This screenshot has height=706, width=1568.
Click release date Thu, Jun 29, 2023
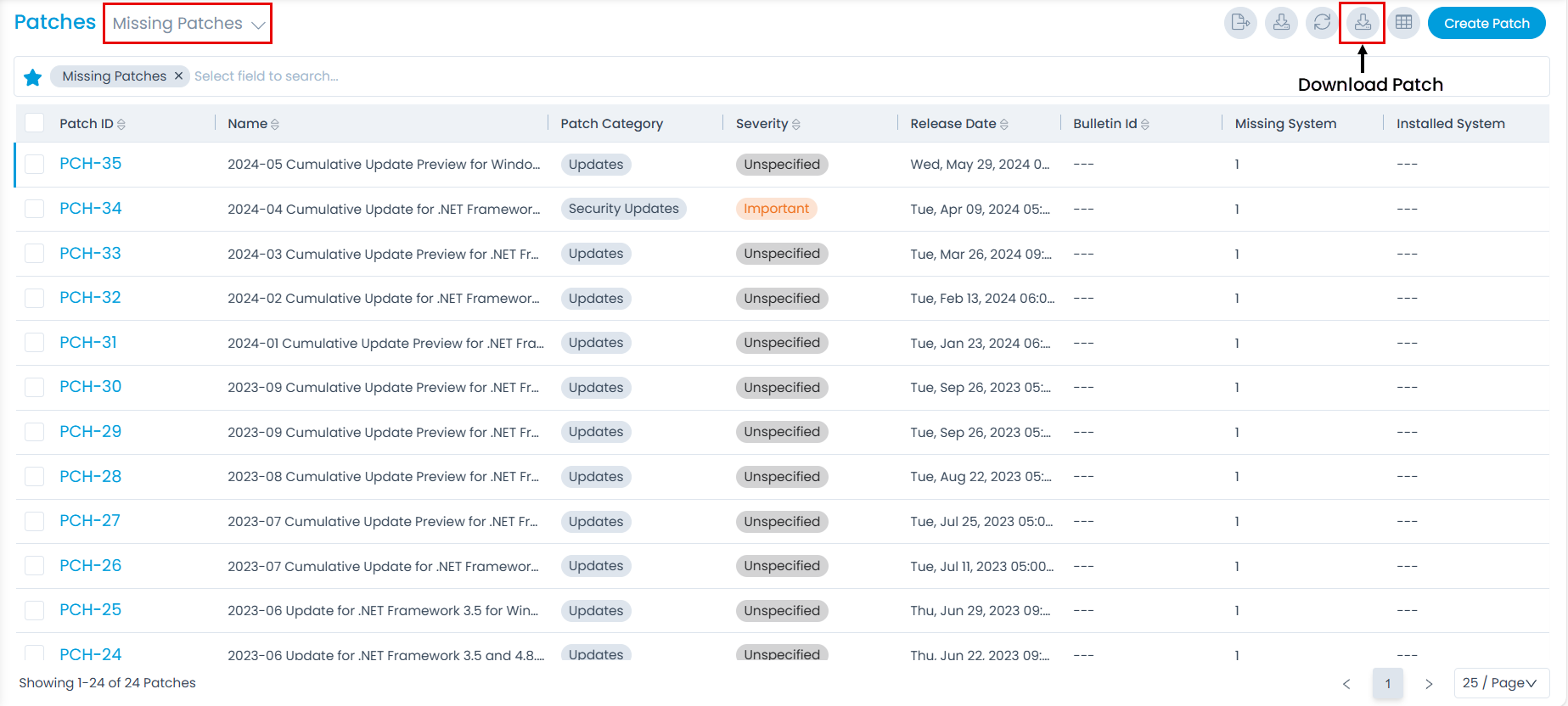pyautogui.click(x=981, y=610)
